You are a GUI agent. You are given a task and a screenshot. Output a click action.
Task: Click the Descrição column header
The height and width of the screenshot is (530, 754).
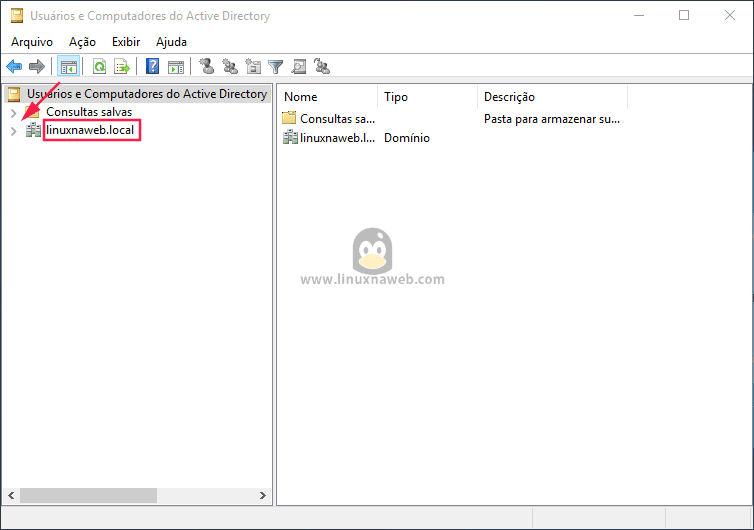[x=550, y=97]
